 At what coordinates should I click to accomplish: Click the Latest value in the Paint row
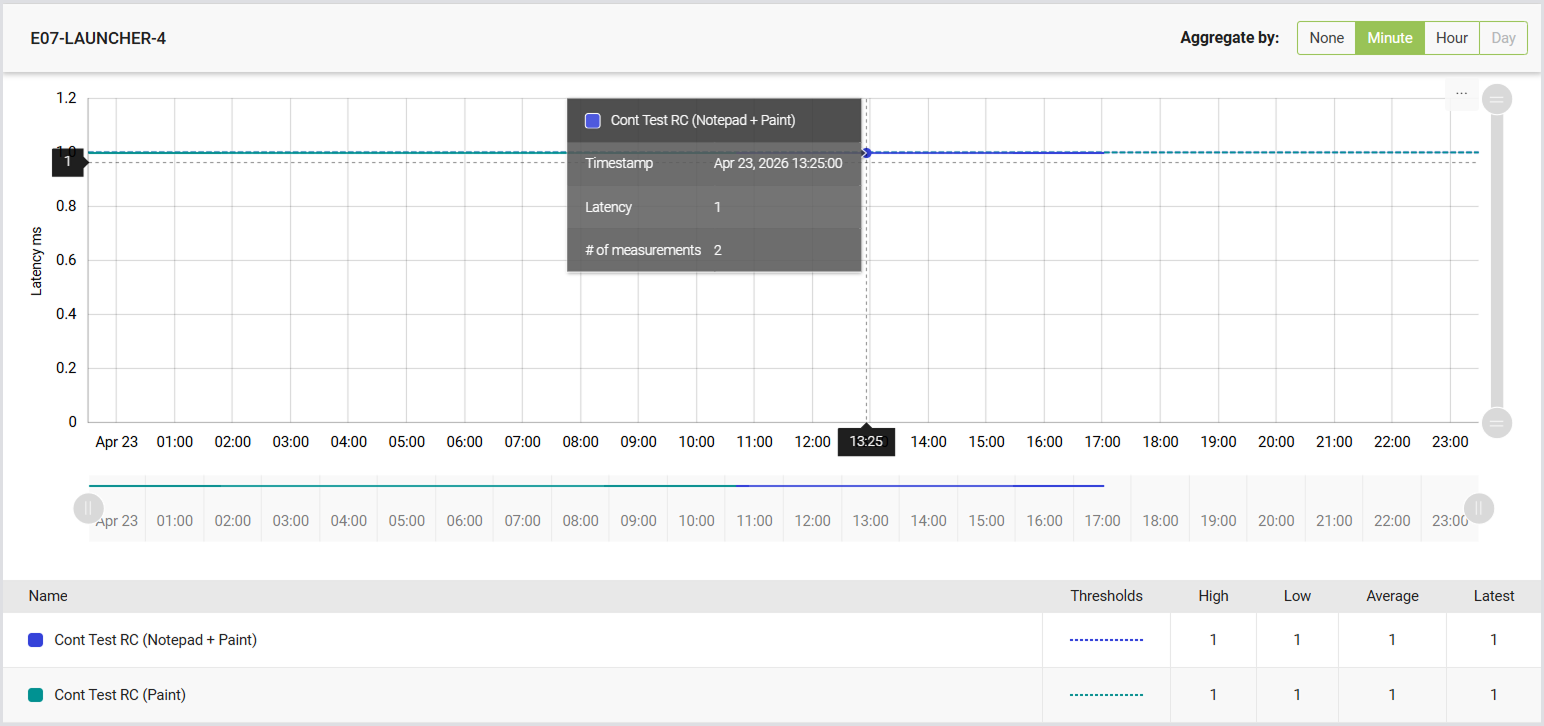click(1494, 695)
